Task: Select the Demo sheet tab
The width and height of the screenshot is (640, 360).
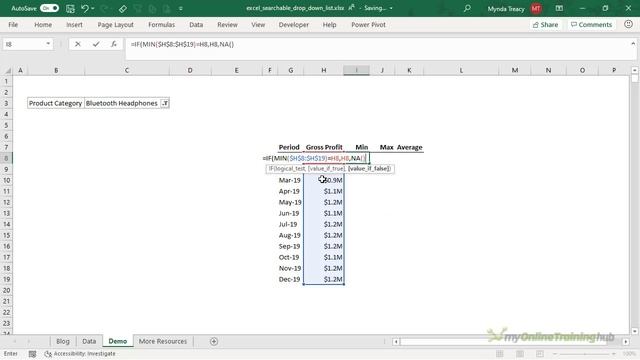Action: coord(118,341)
